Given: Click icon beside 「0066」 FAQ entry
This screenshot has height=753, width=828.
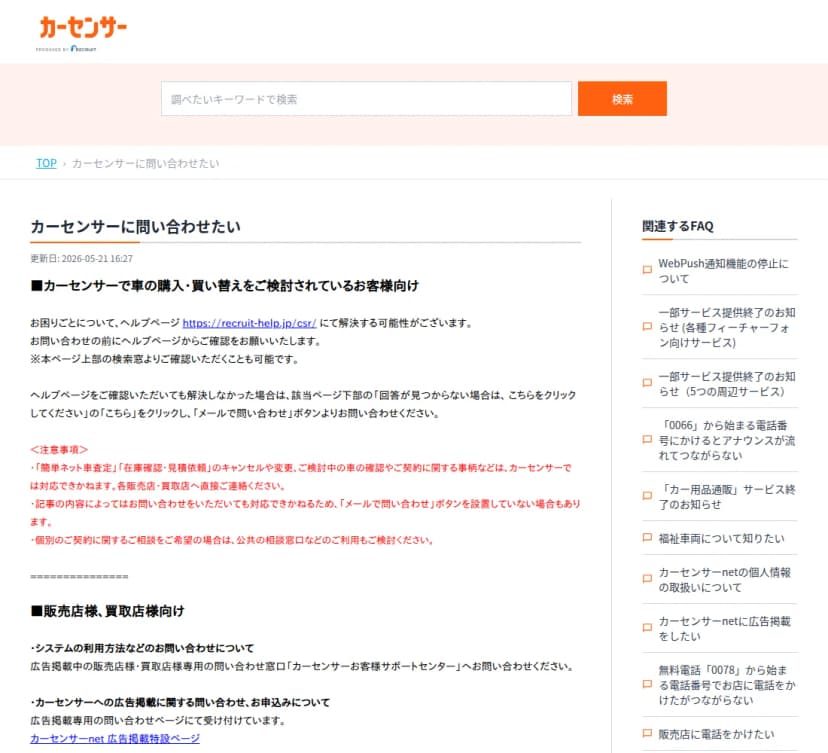Looking at the screenshot, I should [647, 439].
